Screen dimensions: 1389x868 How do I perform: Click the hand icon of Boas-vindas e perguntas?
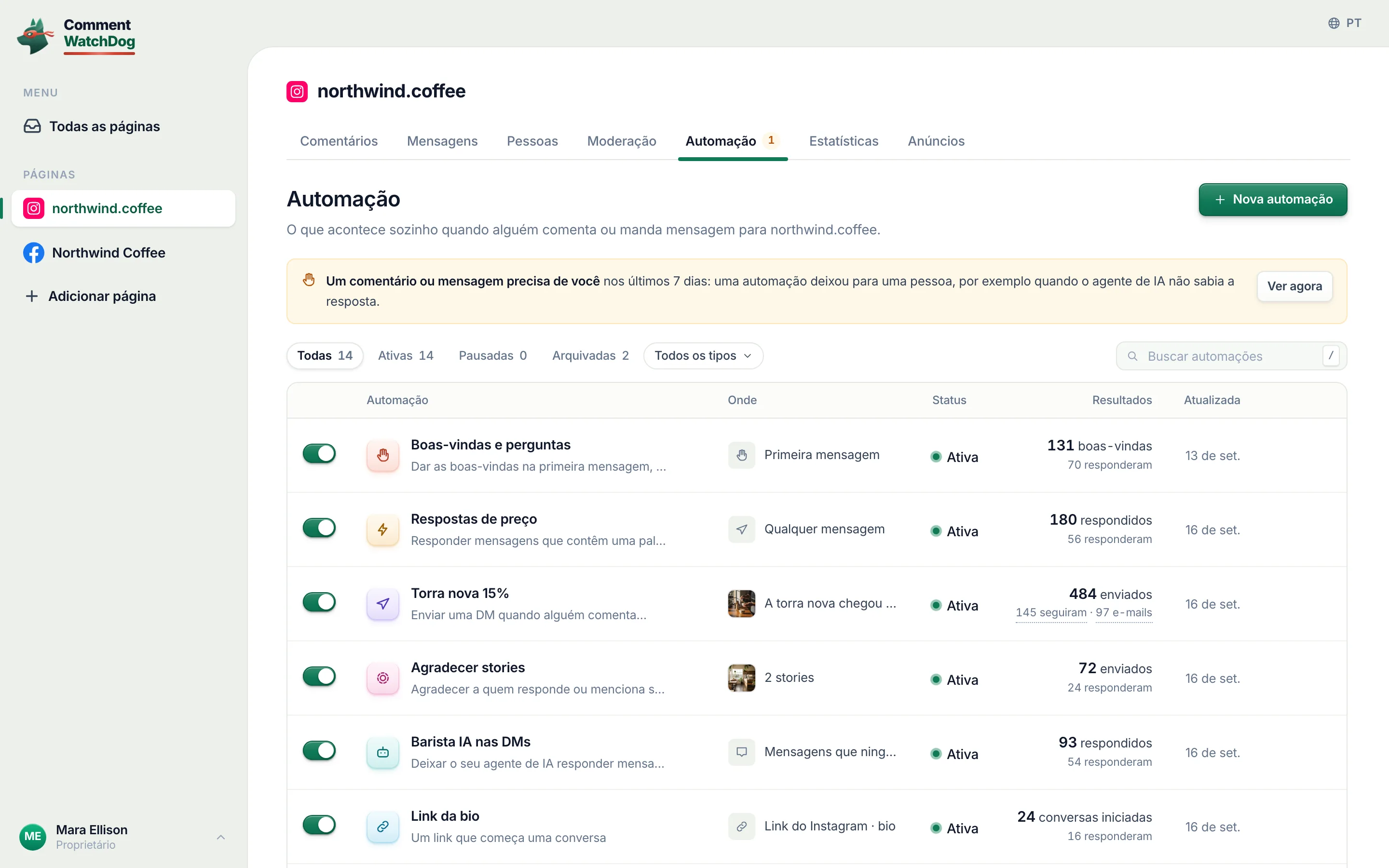tap(383, 455)
